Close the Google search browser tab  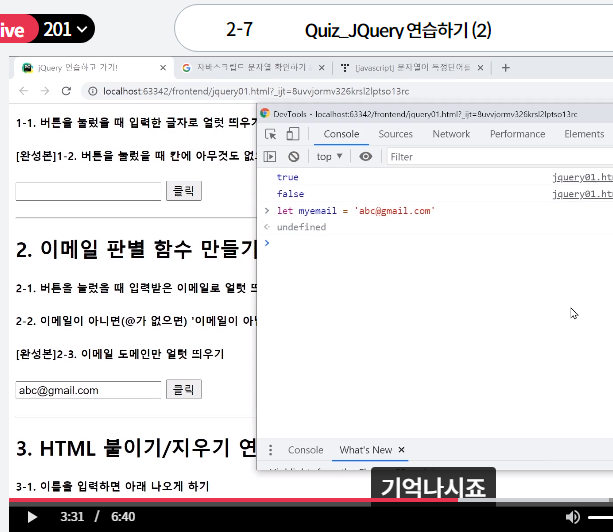pos(321,68)
